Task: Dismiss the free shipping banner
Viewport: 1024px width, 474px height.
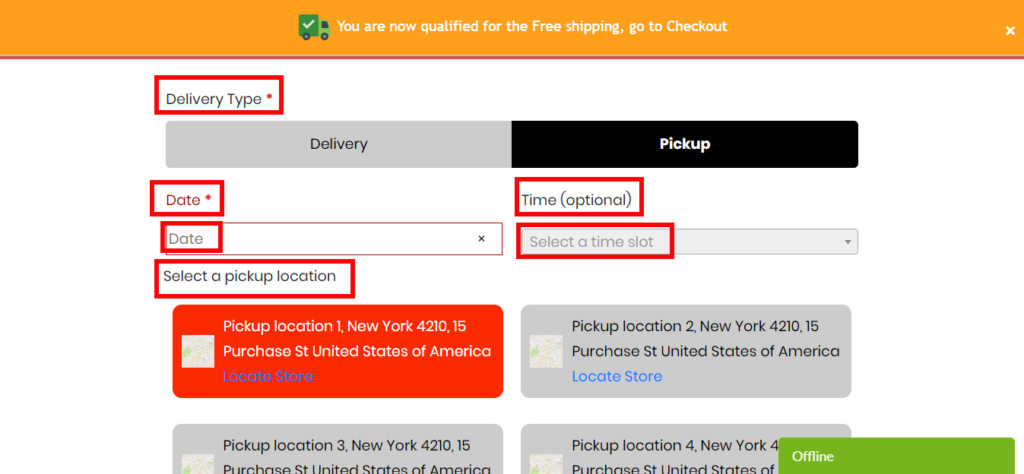Action: [1010, 31]
